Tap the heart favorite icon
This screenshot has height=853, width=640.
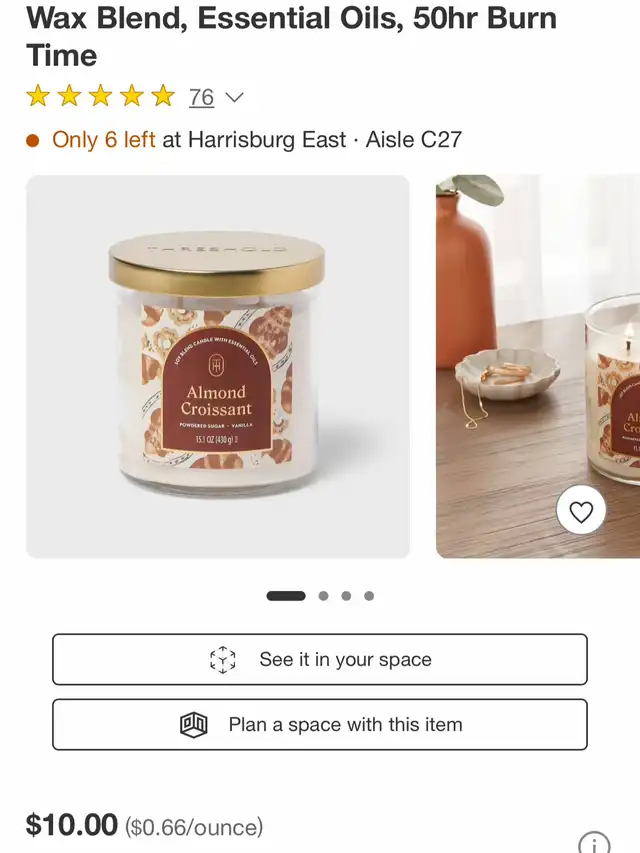581,511
